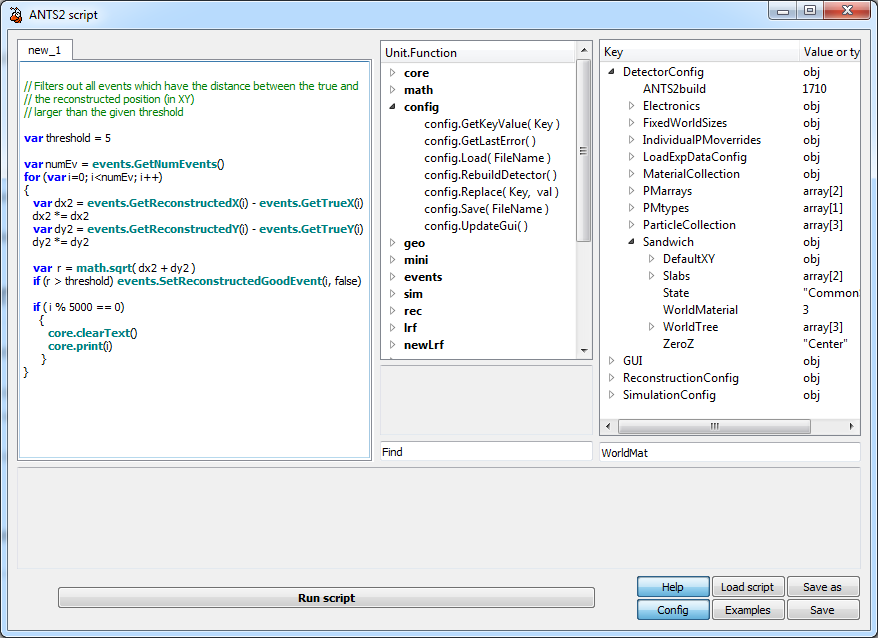Click the Find function search field
This screenshot has width=878, height=638.
(486, 452)
